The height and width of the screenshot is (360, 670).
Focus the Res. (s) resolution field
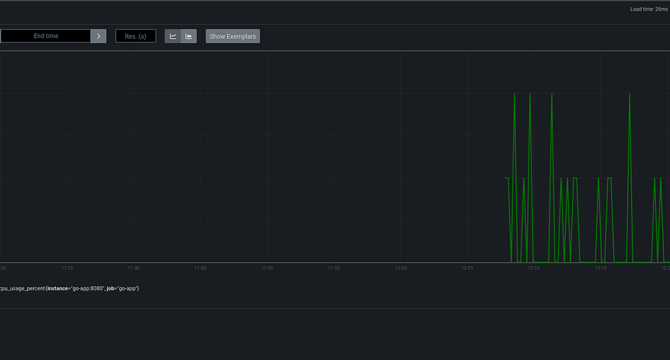point(135,36)
